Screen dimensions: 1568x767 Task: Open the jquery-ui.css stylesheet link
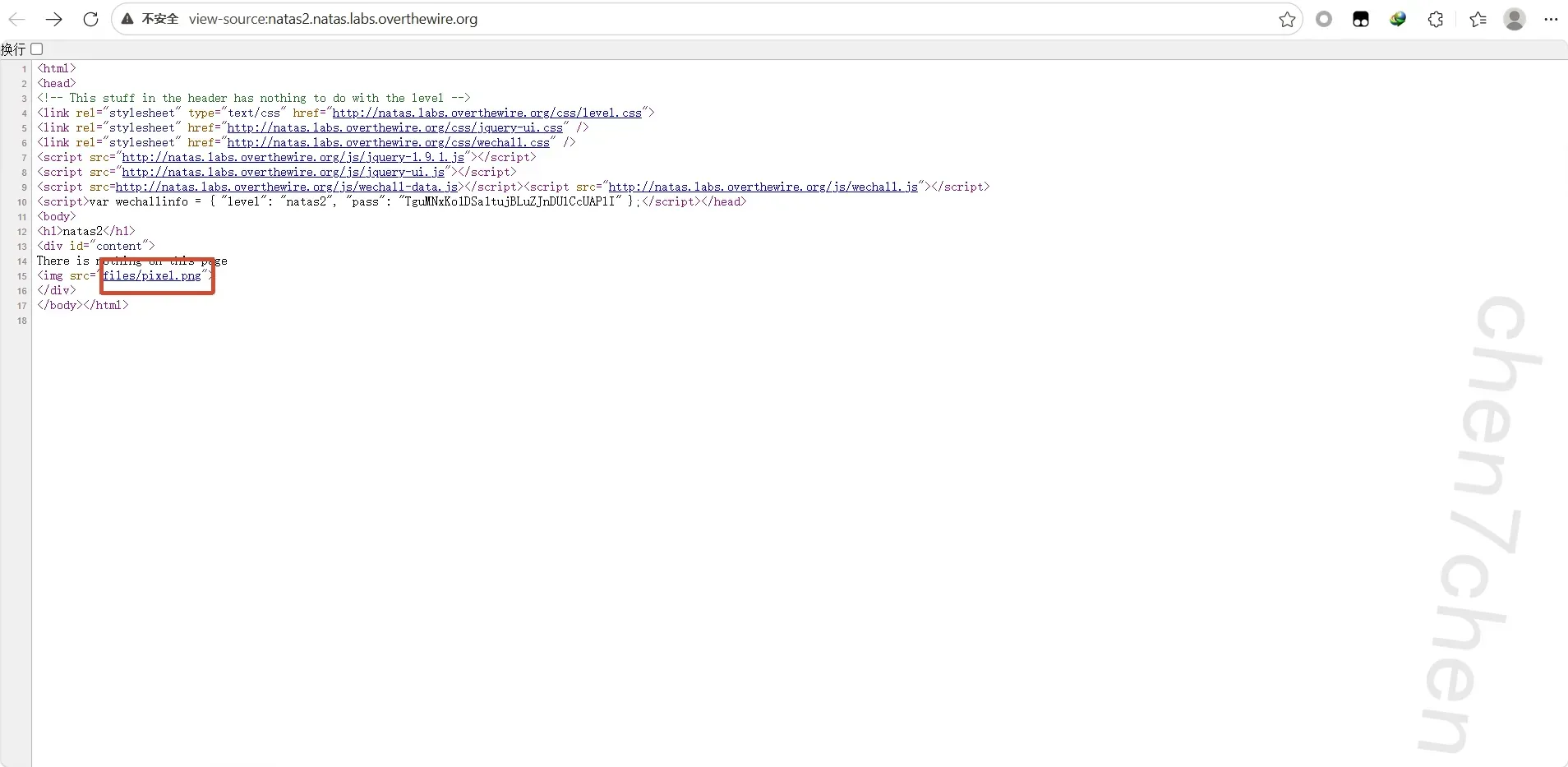coord(394,128)
